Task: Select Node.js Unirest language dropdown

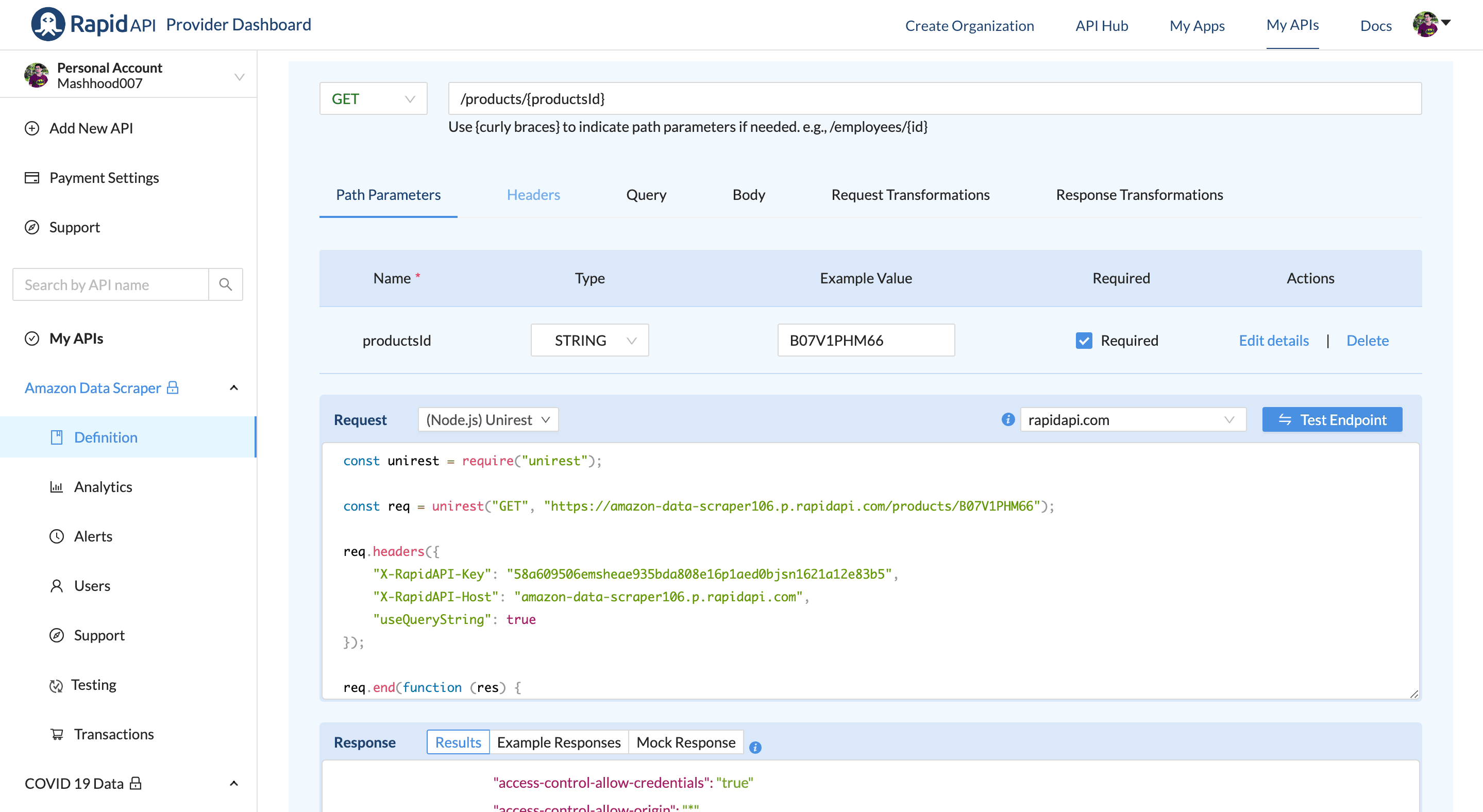Action: (x=486, y=418)
